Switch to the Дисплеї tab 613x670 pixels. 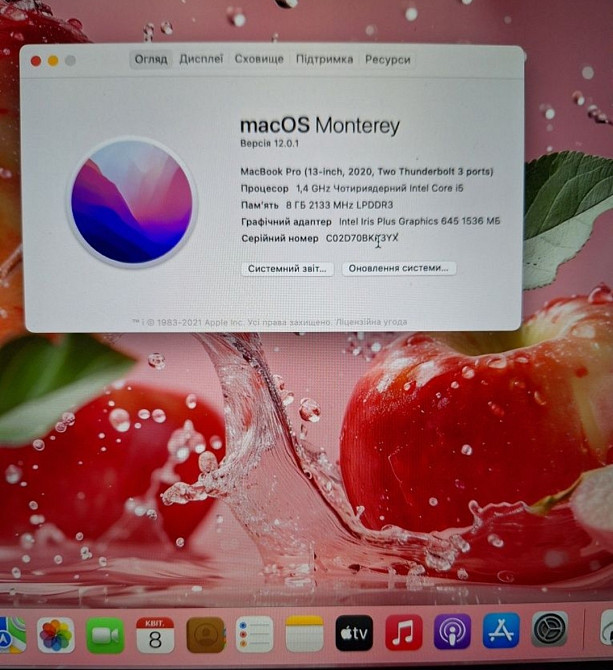tap(201, 59)
